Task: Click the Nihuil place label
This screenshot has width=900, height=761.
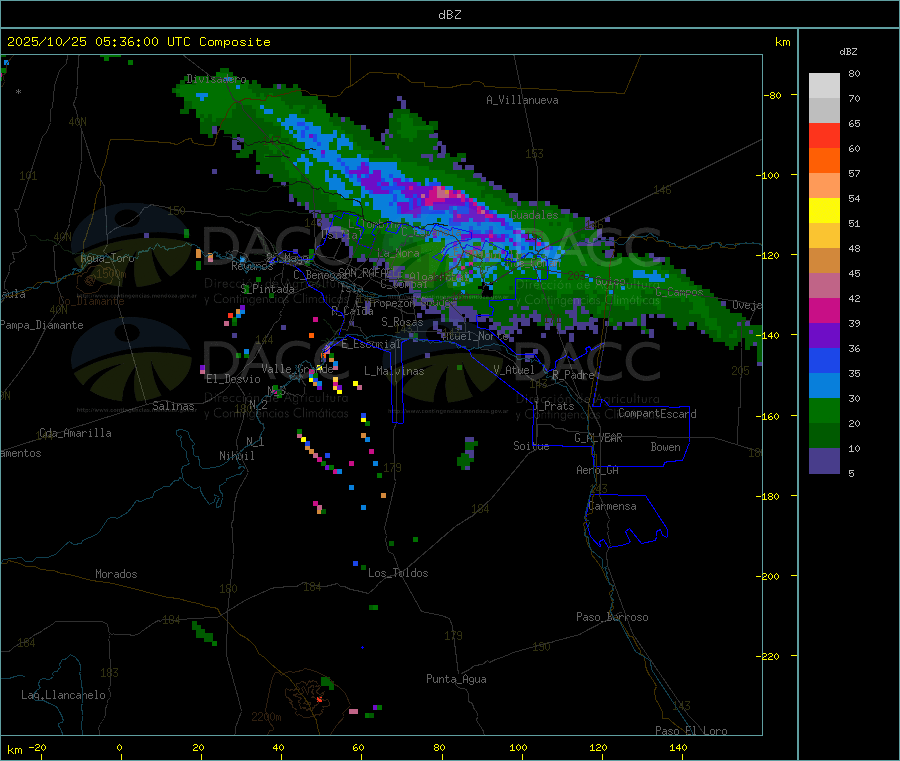Action: (x=237, y=456)
